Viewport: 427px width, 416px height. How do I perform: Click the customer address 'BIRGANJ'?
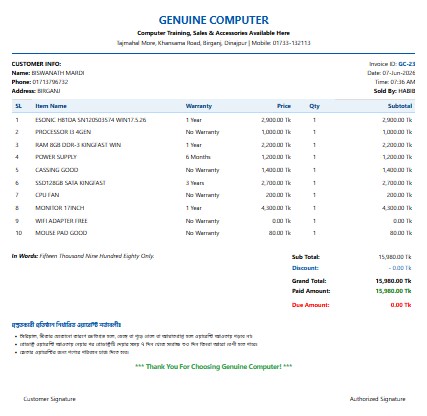pos(49,91)
